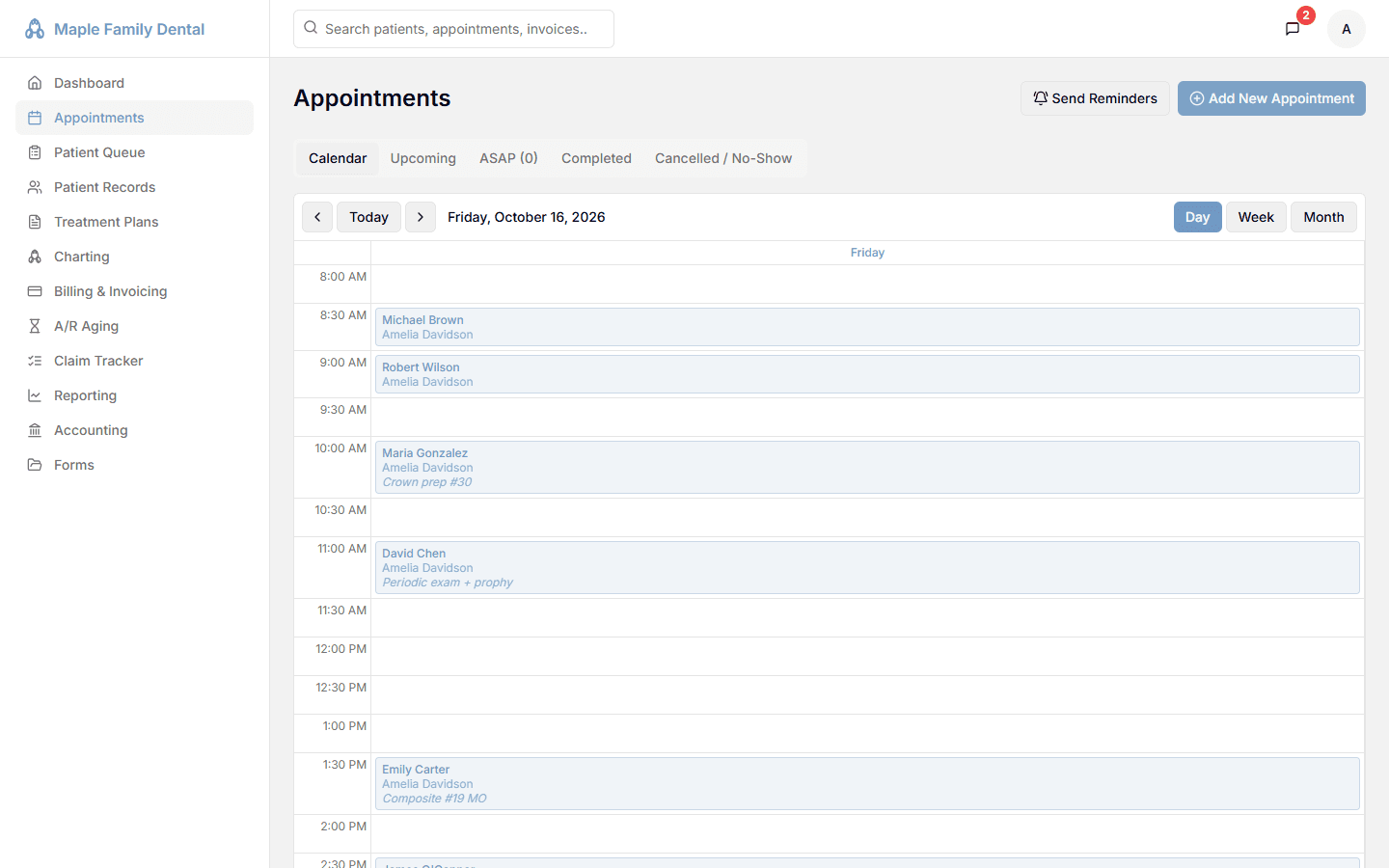Click the Accounting bank icon
The height and width of the screenshot is (868, 1389).
coord(35,430)
